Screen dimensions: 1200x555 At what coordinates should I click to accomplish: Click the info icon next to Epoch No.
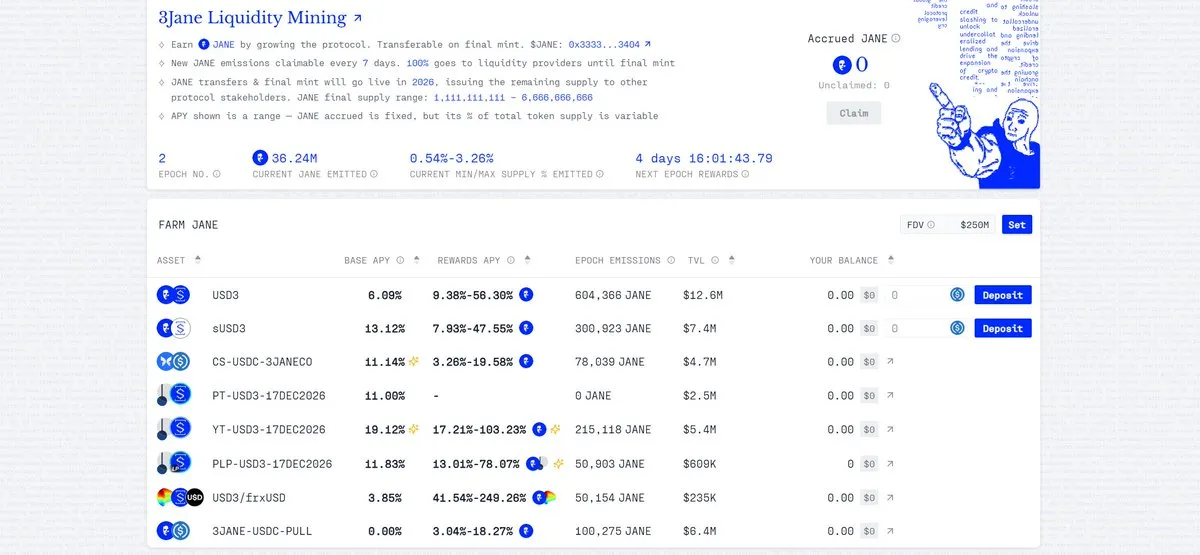[x=216, y=174]
